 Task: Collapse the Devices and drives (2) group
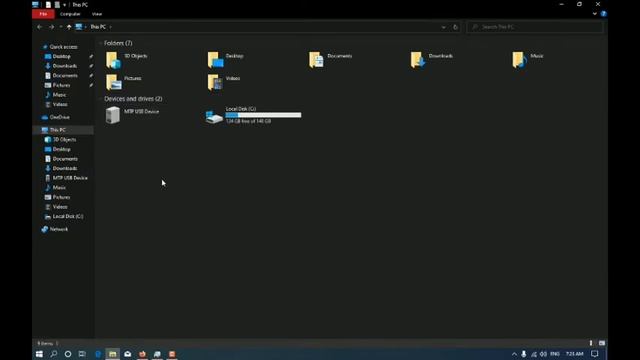pos(100,99)
